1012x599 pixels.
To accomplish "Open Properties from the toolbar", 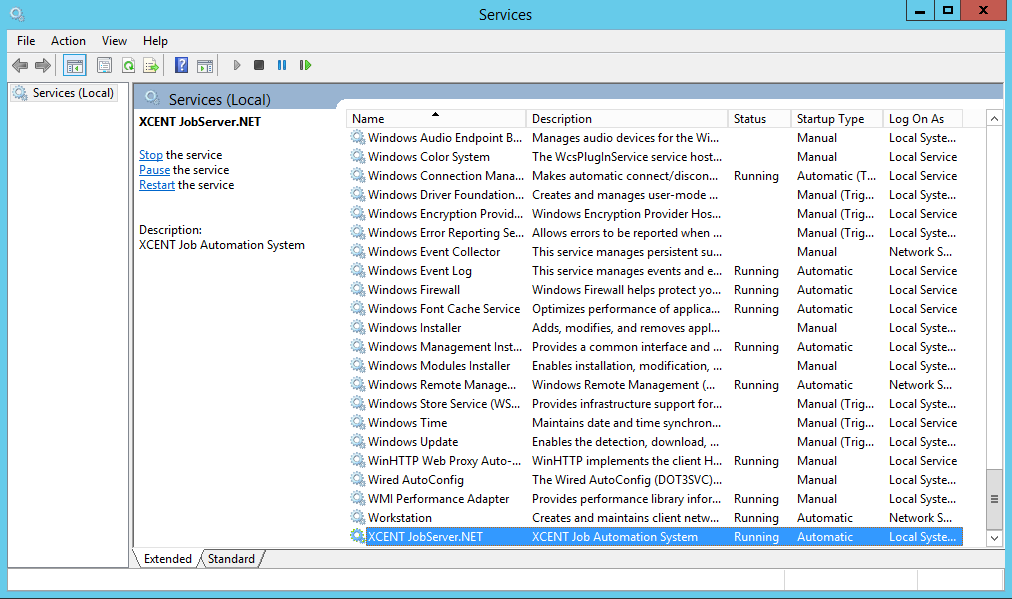I will coord(104,66).
